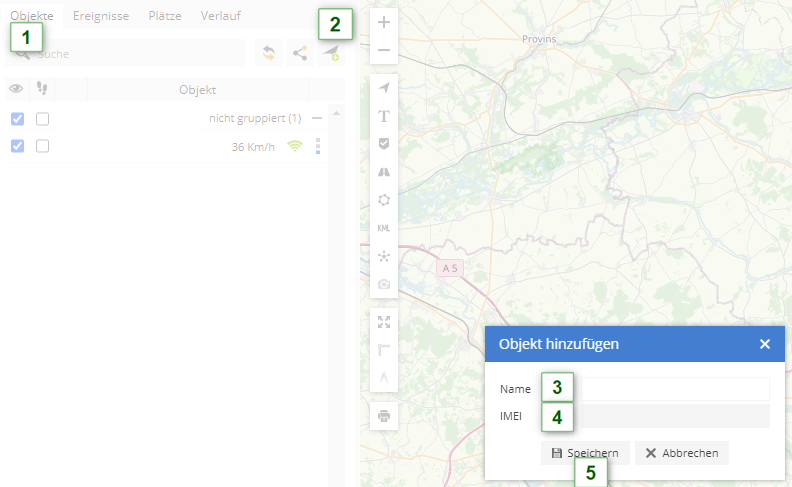Click the share objects icon
Image resolution: width=792 pixels, height=487 pixels.
pyautogui.click(x=299, y=54)
